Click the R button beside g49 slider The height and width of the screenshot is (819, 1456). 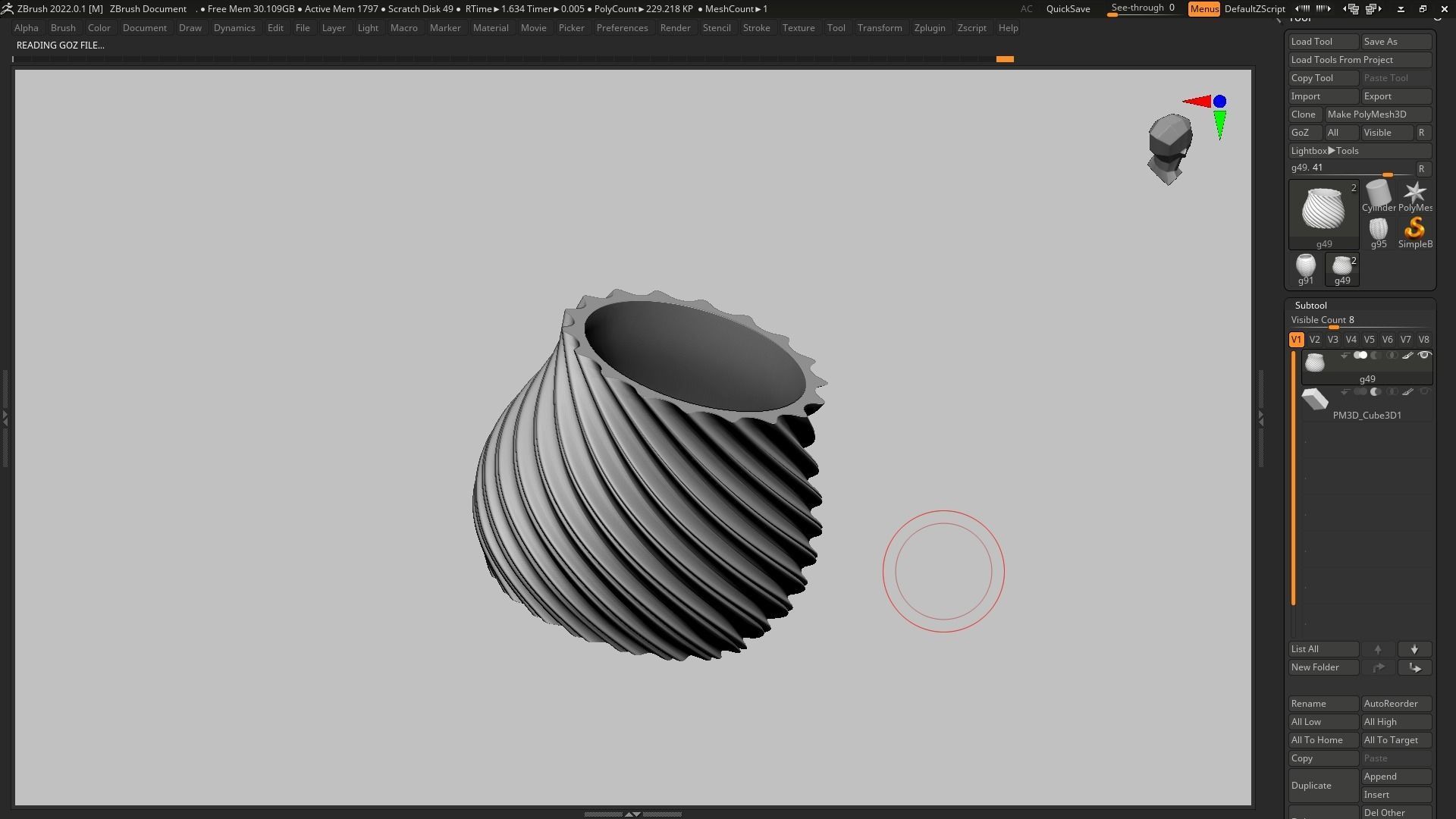point(1422,169)
